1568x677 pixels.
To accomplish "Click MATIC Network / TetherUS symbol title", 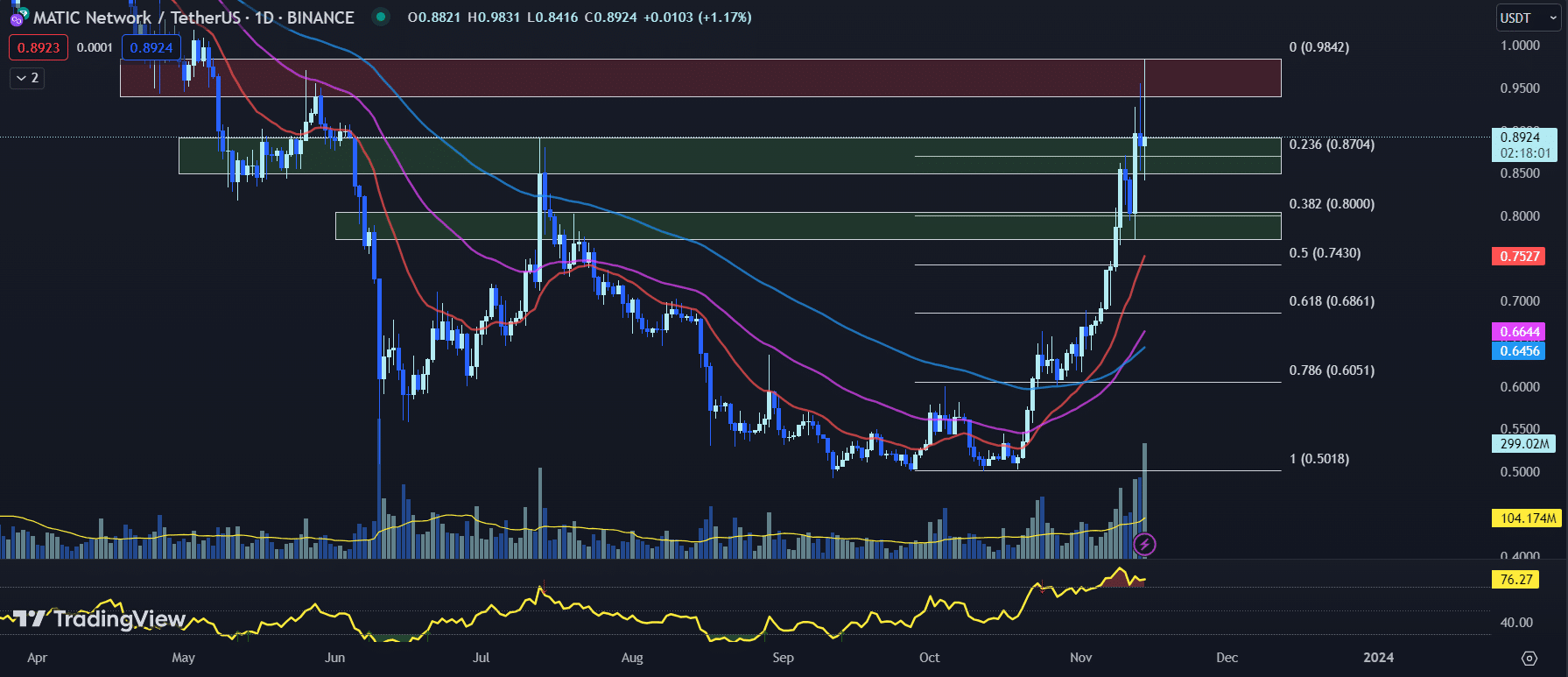I will click(x=193, y=18).
